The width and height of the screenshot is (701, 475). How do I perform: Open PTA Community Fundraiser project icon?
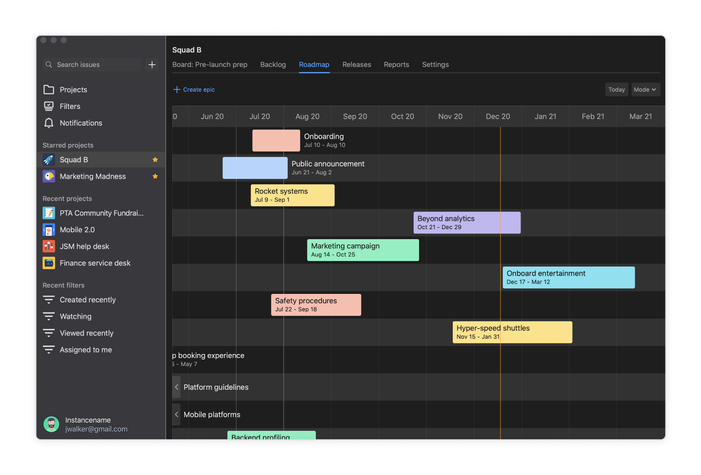[x=49, y=213]
